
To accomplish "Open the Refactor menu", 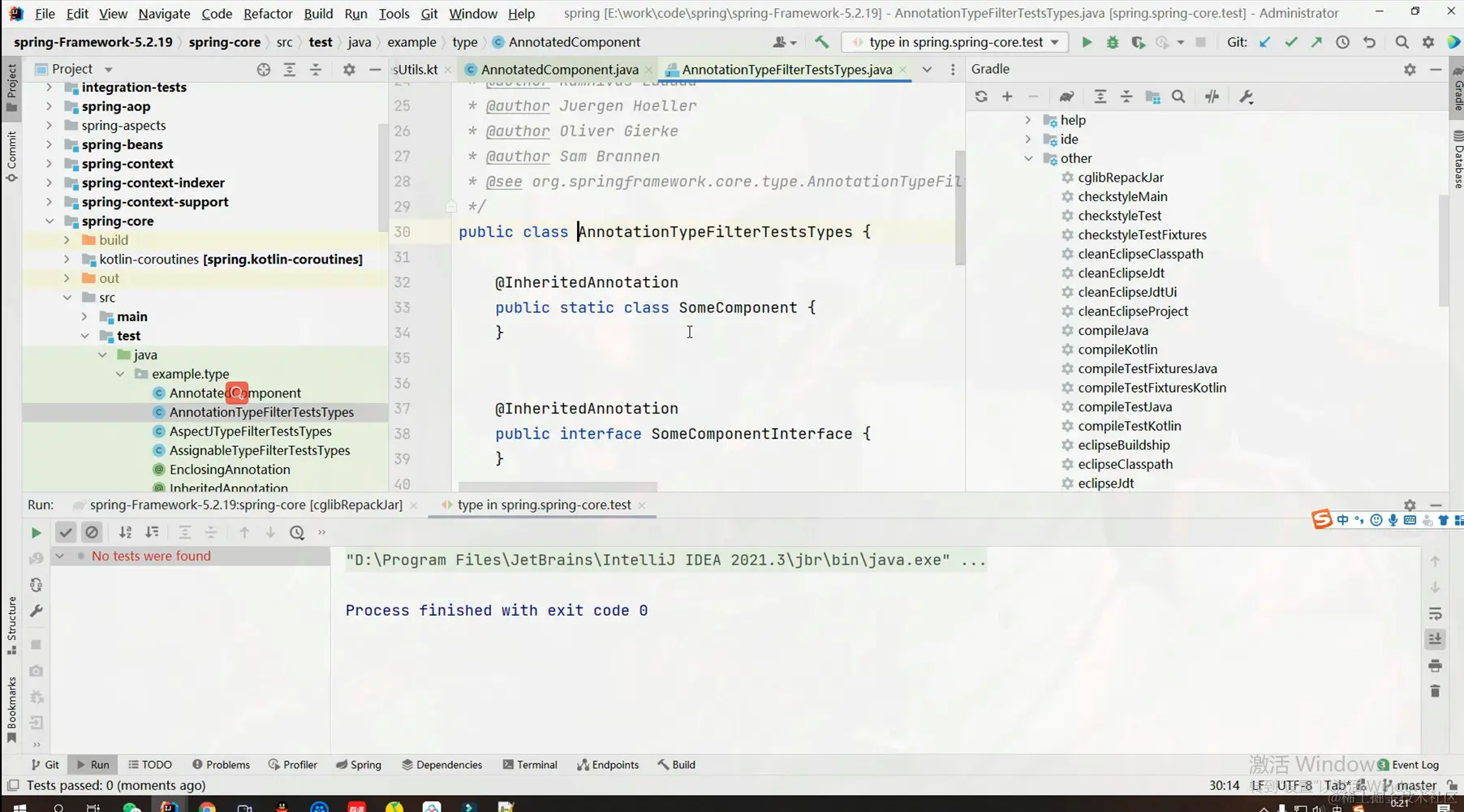I will pos(268,14).
